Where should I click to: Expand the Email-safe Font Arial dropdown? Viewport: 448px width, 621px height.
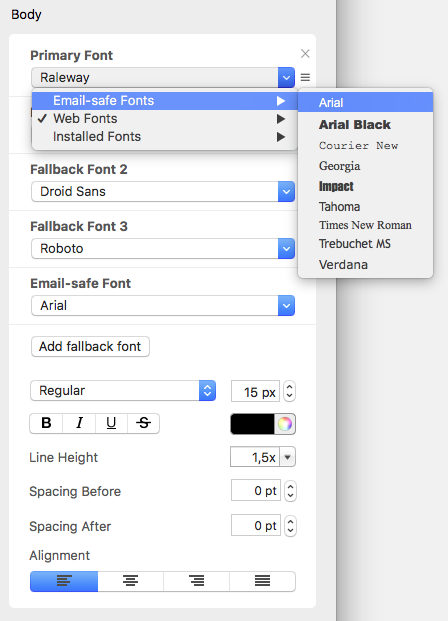163,306
